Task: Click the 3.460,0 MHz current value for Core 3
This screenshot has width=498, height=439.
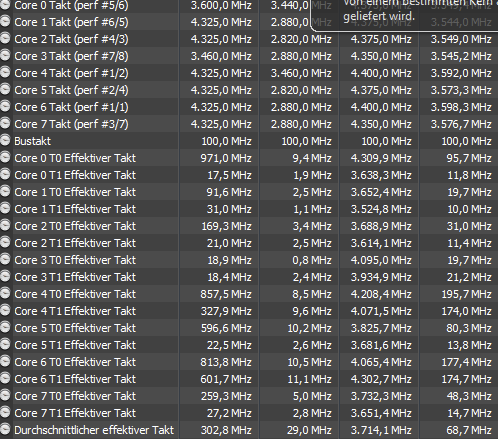Action: coord(221,56)
